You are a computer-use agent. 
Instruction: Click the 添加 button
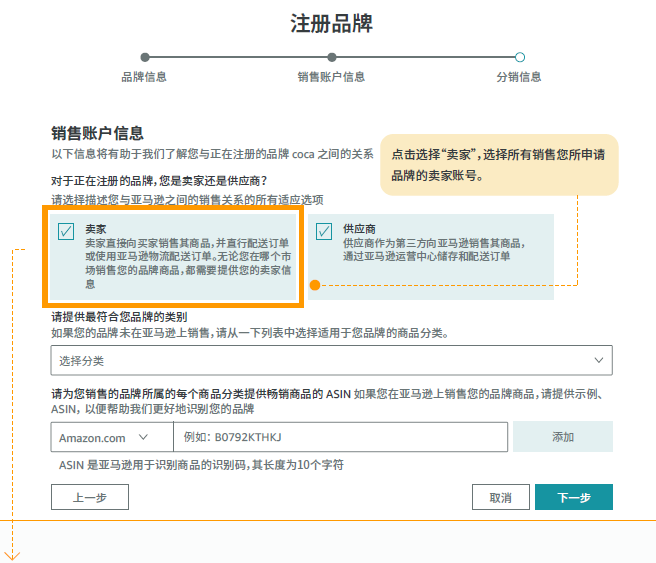[x=563, y=437]
